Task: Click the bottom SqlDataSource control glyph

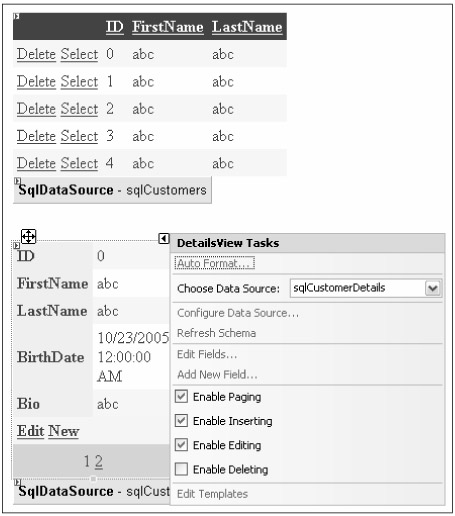Action: pyautogui.click(x=17, y=482)
